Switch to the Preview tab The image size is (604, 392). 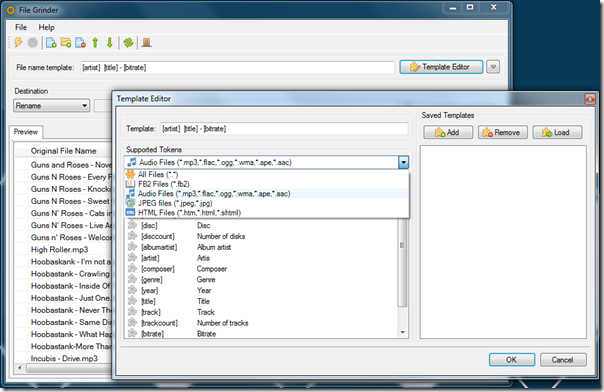pyautogui.click(x=26, y=132)
